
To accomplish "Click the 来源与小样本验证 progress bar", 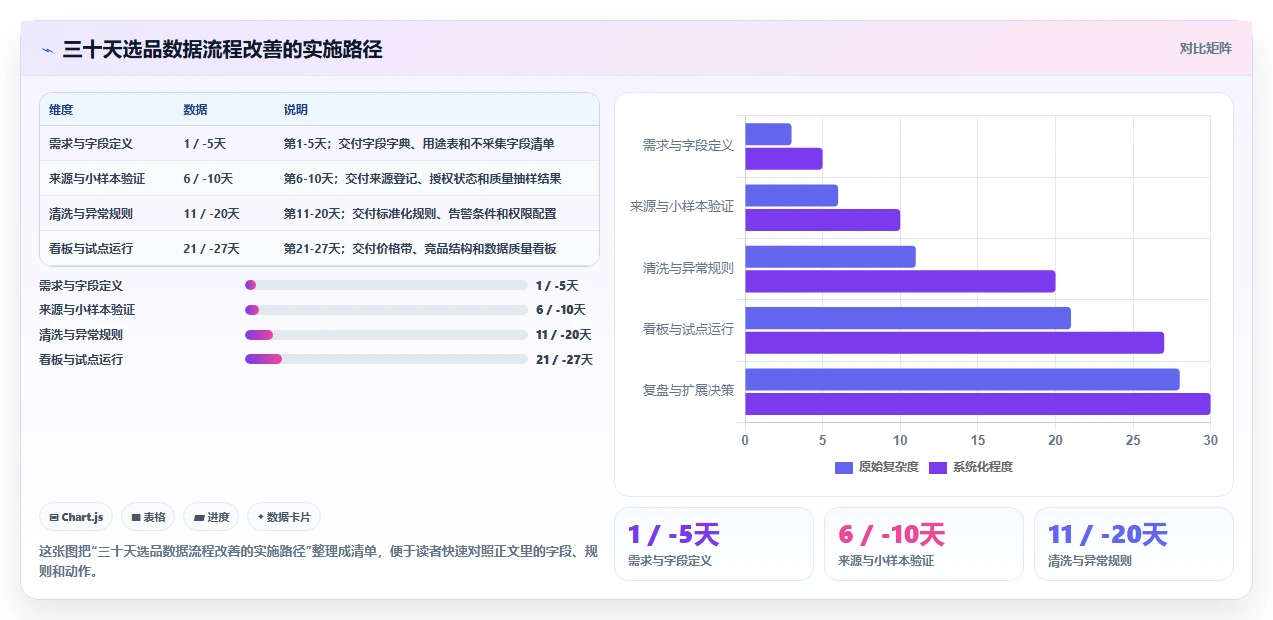I will click(x=386, y=310).
